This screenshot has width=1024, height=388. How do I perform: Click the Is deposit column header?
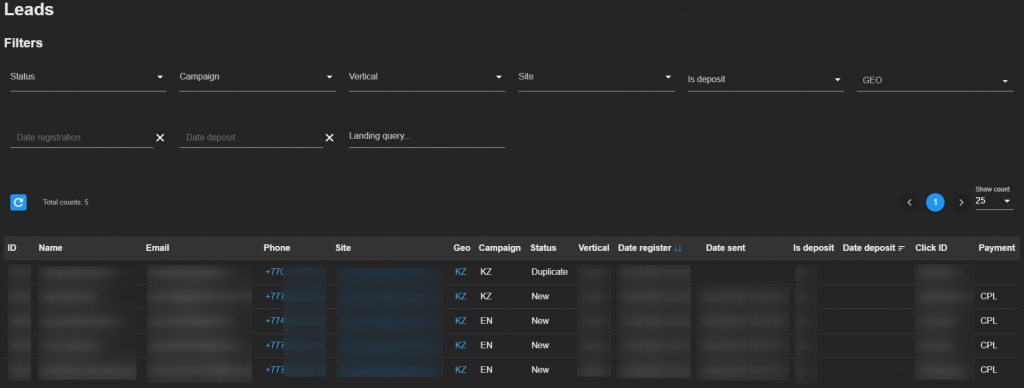pos(814,248)
